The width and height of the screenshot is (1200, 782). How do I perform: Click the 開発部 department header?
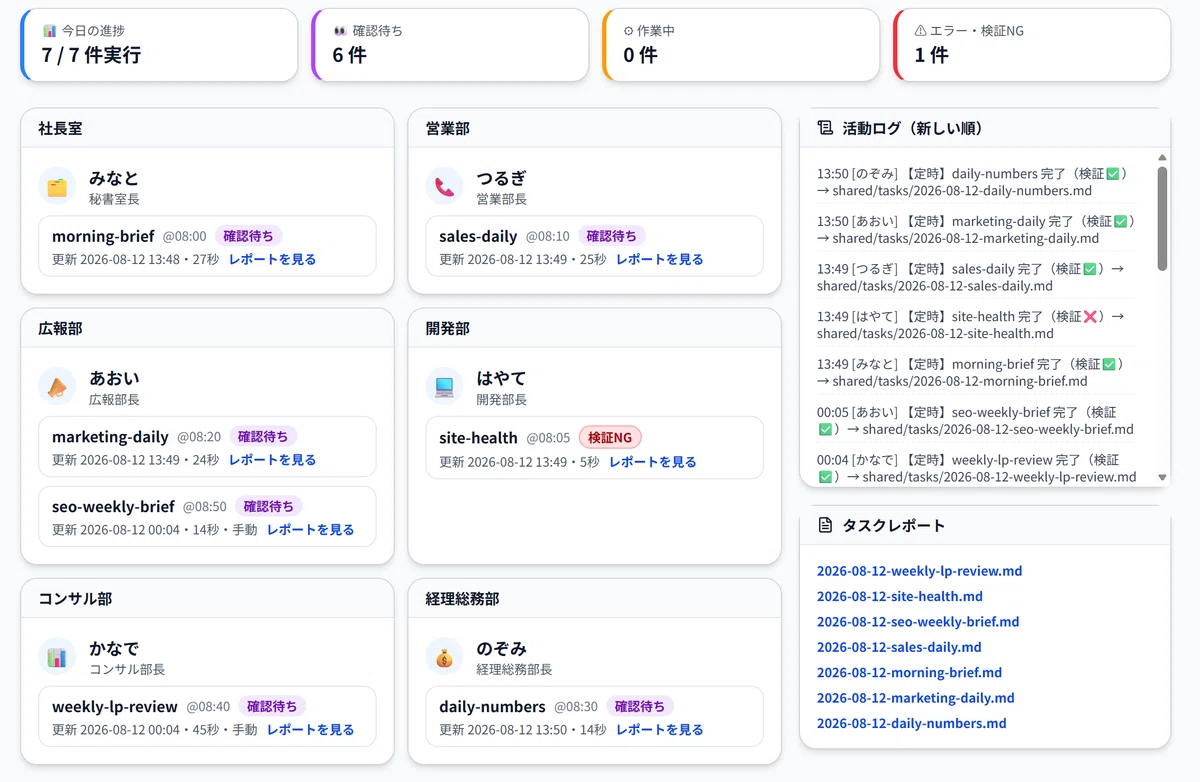coord(594,328)
